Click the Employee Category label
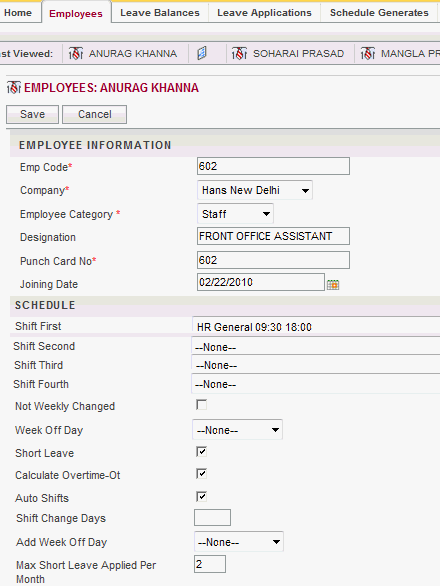Image resolution: width=440 pixels, height=586 pixels. point(66,214)
